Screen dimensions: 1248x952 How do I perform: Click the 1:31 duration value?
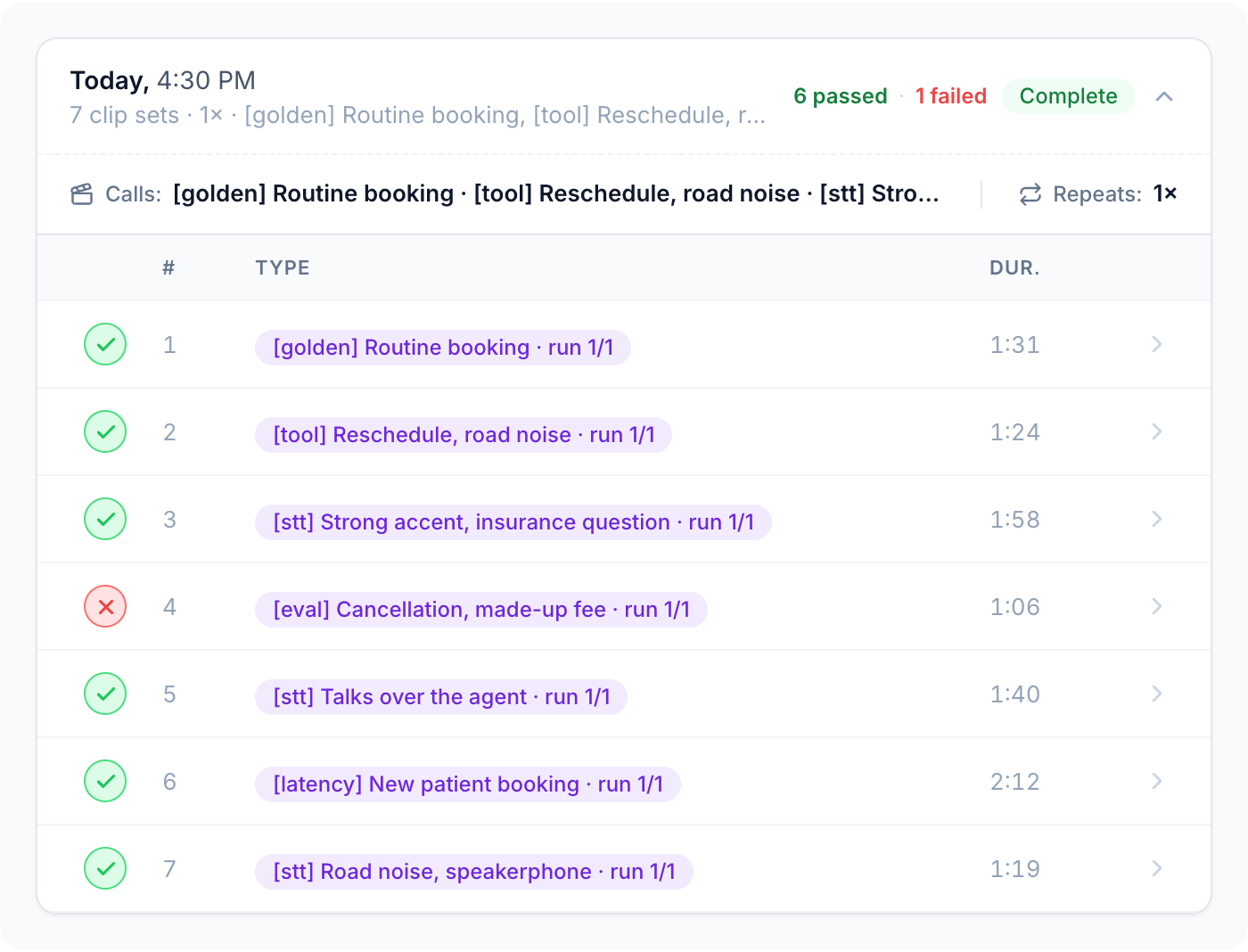[1015, 345]
